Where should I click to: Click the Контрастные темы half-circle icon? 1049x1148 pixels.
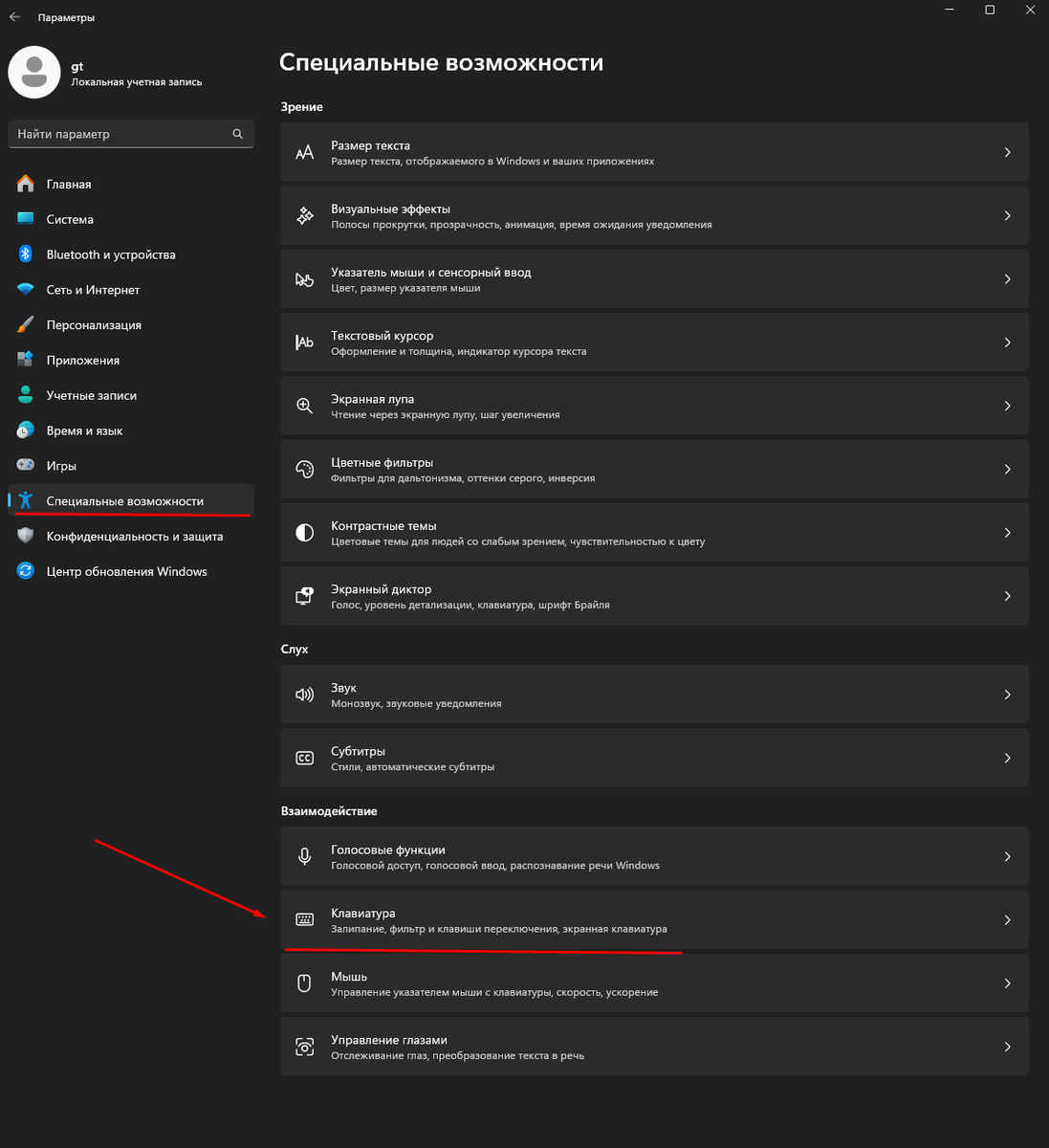304,533
